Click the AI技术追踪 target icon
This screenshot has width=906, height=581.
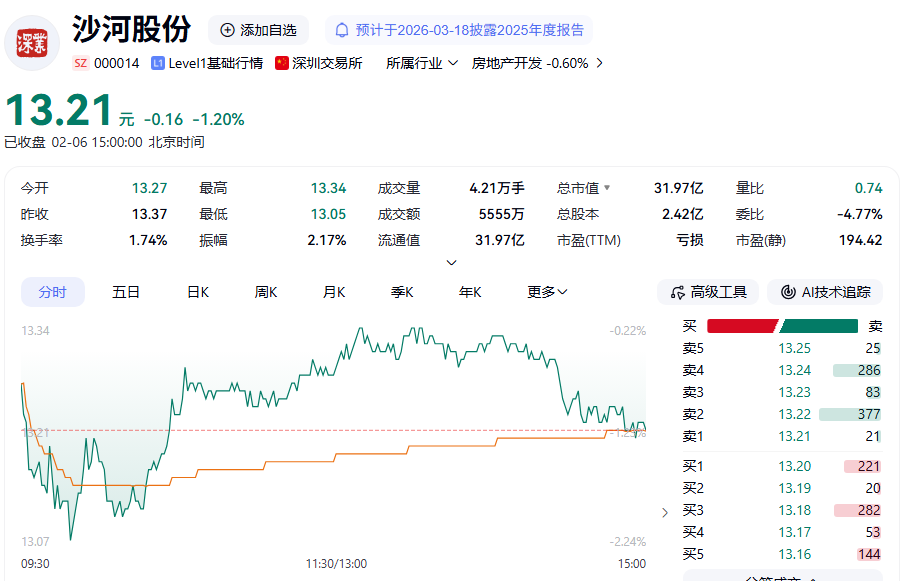click(787, 292)
